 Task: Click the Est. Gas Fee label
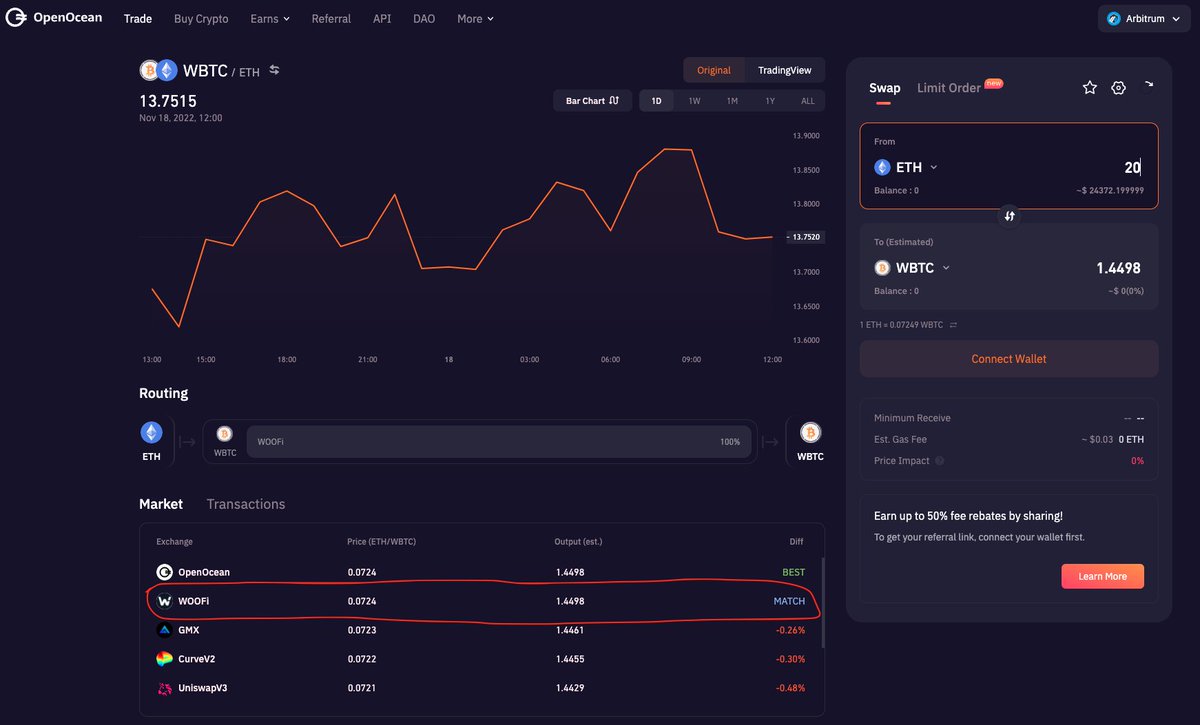[x=902, y=439]
